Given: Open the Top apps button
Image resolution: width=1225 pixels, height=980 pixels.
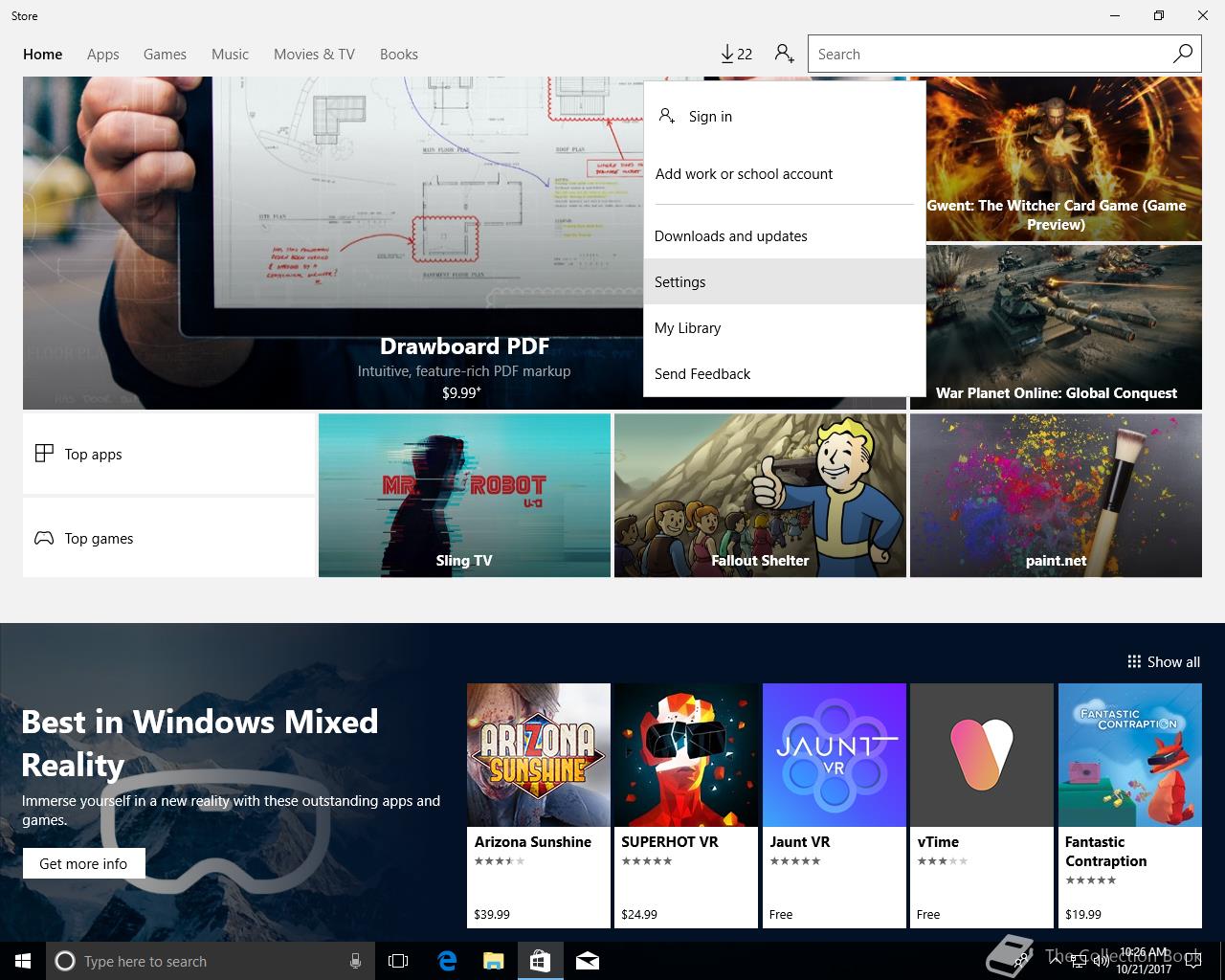Looking at the screenshot, I should (x=168, y=454).
